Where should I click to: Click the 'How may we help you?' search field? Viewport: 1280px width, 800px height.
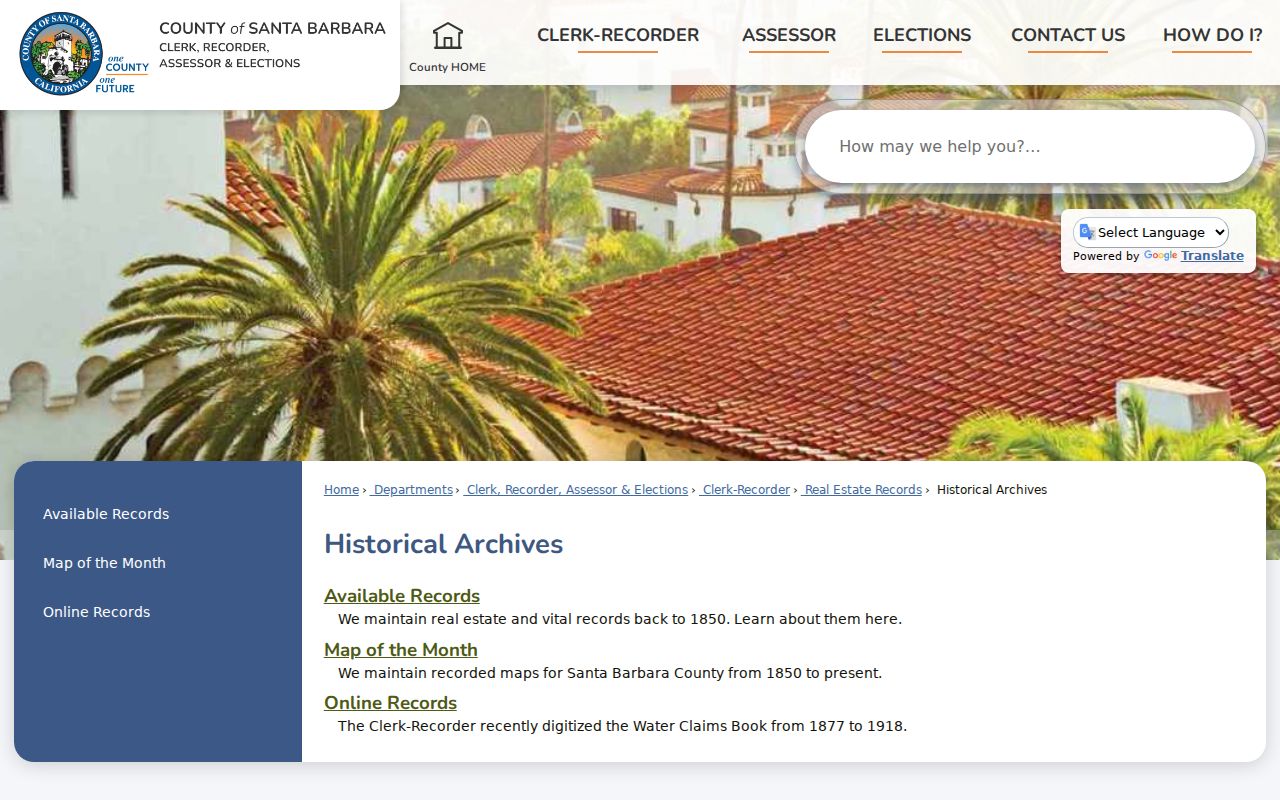click(1030, 146)
